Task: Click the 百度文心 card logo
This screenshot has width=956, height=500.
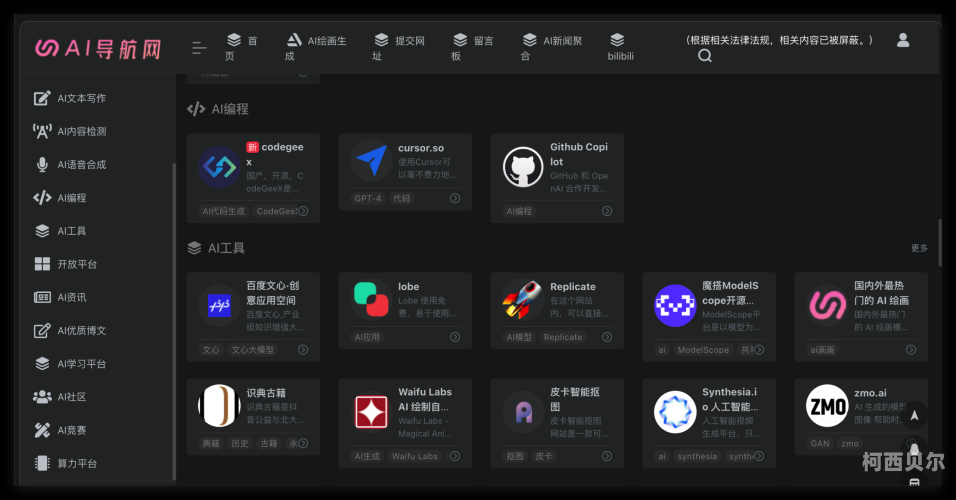Action: click(x=219, y=305)
